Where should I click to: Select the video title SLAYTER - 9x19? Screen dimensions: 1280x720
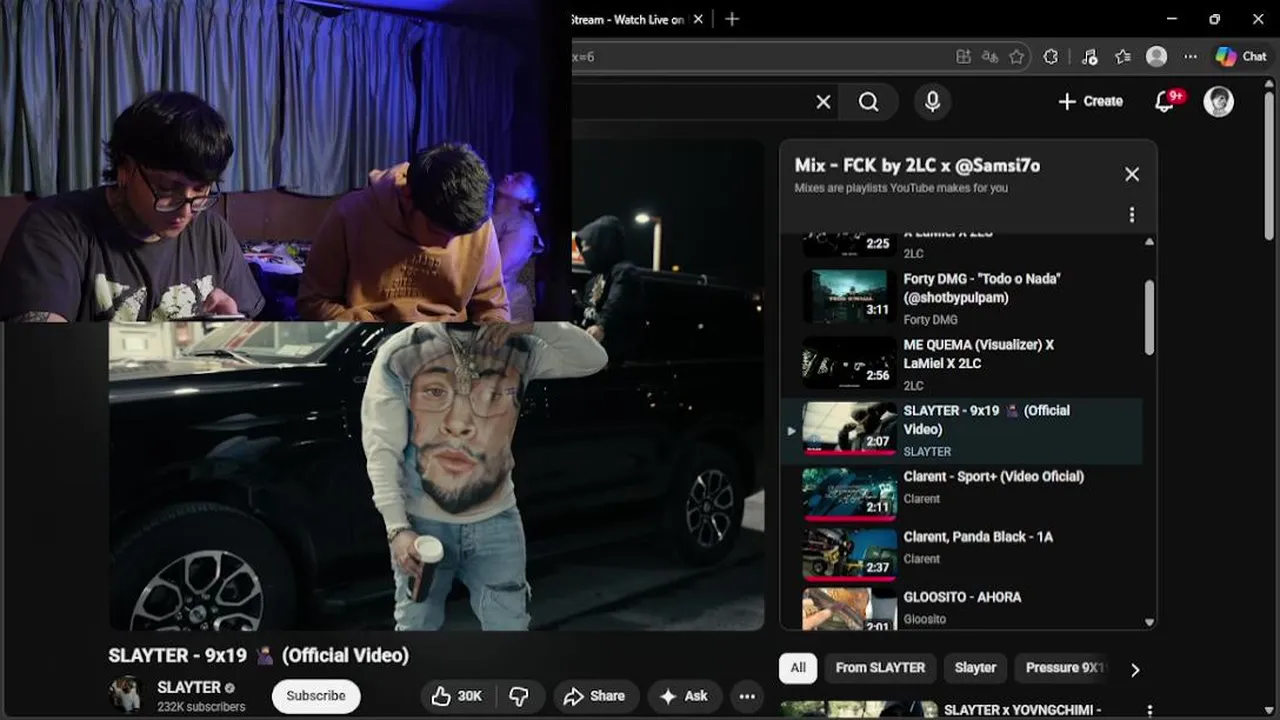(258, 656)
